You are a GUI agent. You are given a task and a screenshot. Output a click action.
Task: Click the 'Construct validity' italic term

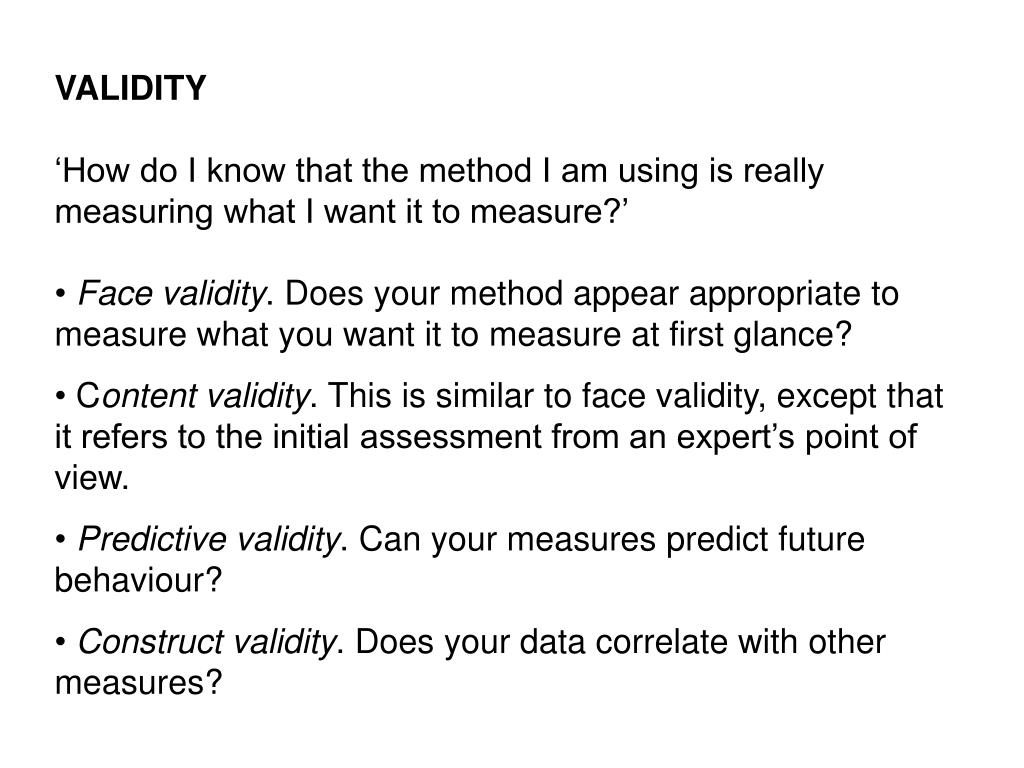point(206,642)
